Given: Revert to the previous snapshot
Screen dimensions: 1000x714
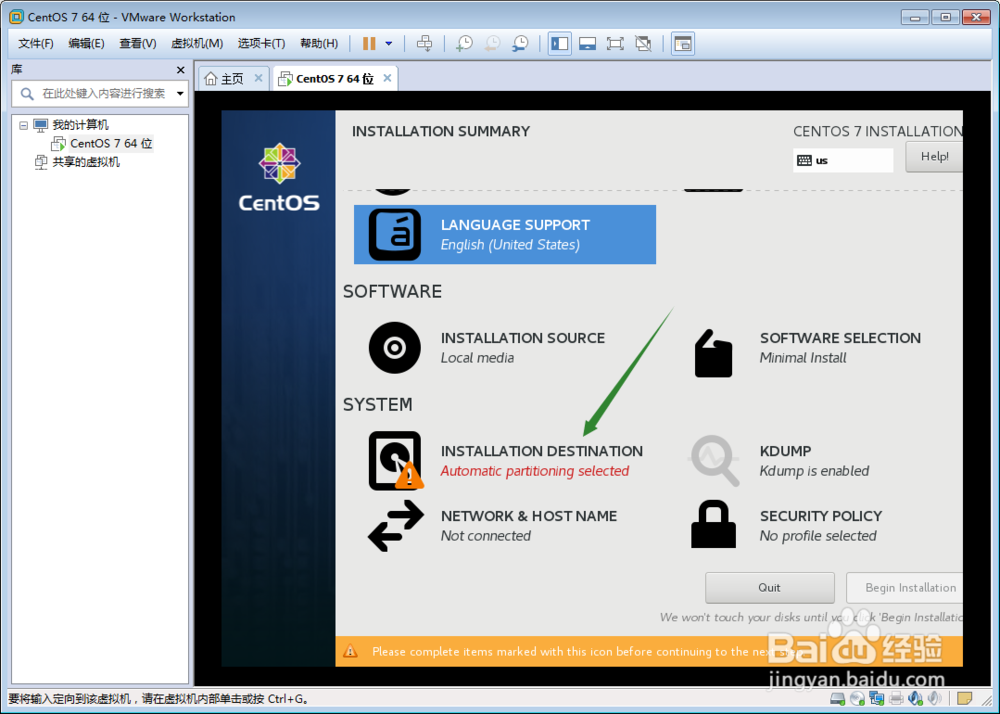Looking at the screenshot, I should (492, 43).
